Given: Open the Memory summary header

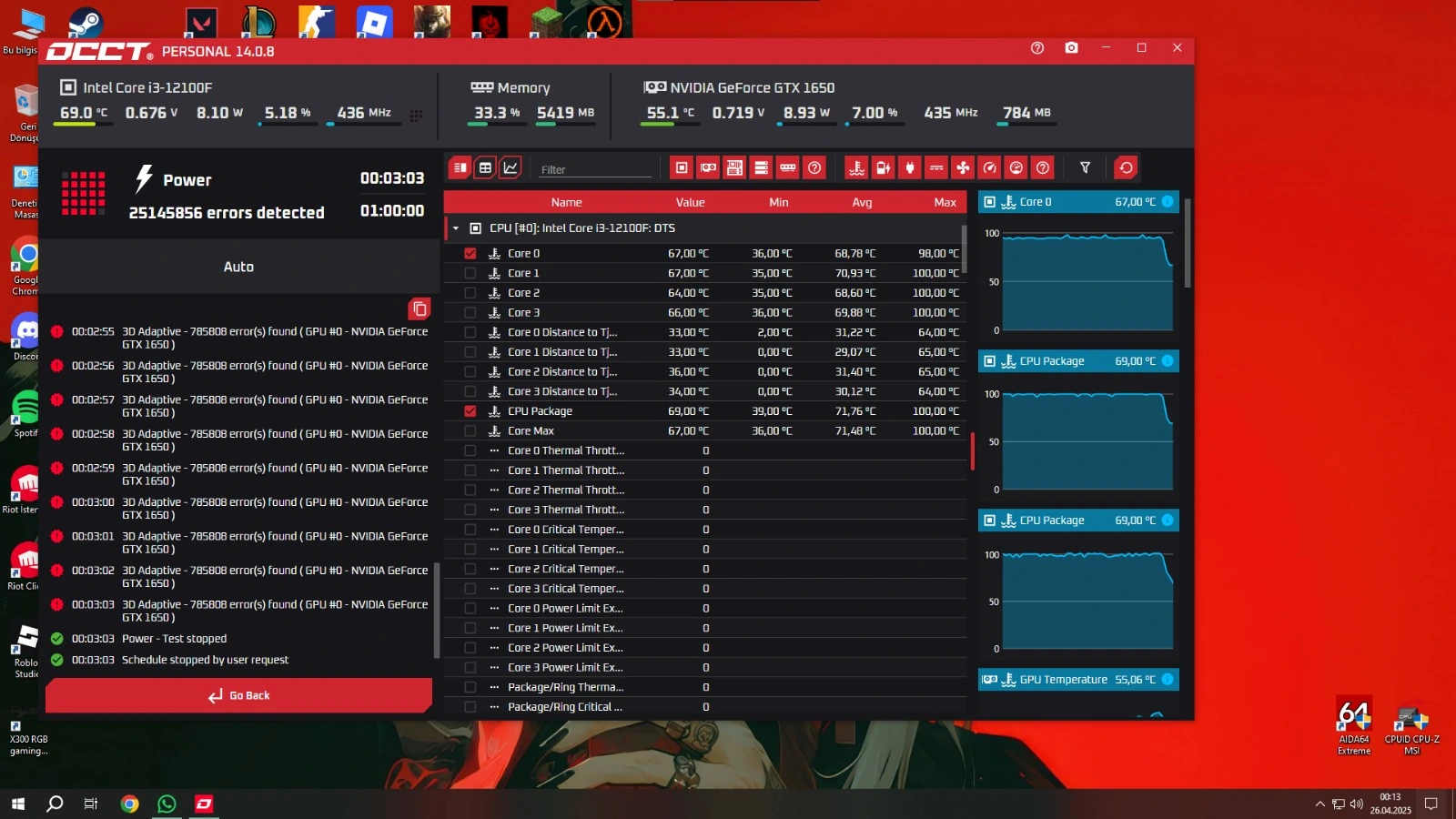Looking at the screenshot, I should click(x=511, y=87).
